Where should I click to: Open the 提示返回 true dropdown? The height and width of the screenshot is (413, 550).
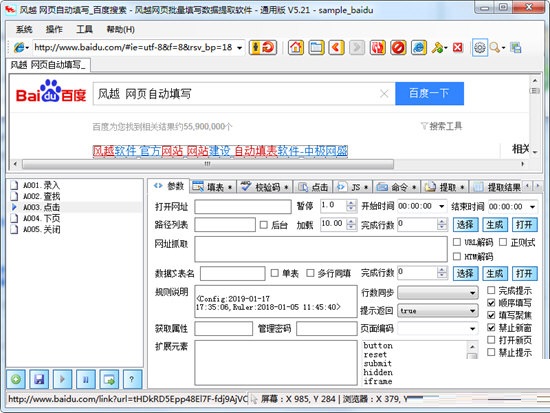472,311
